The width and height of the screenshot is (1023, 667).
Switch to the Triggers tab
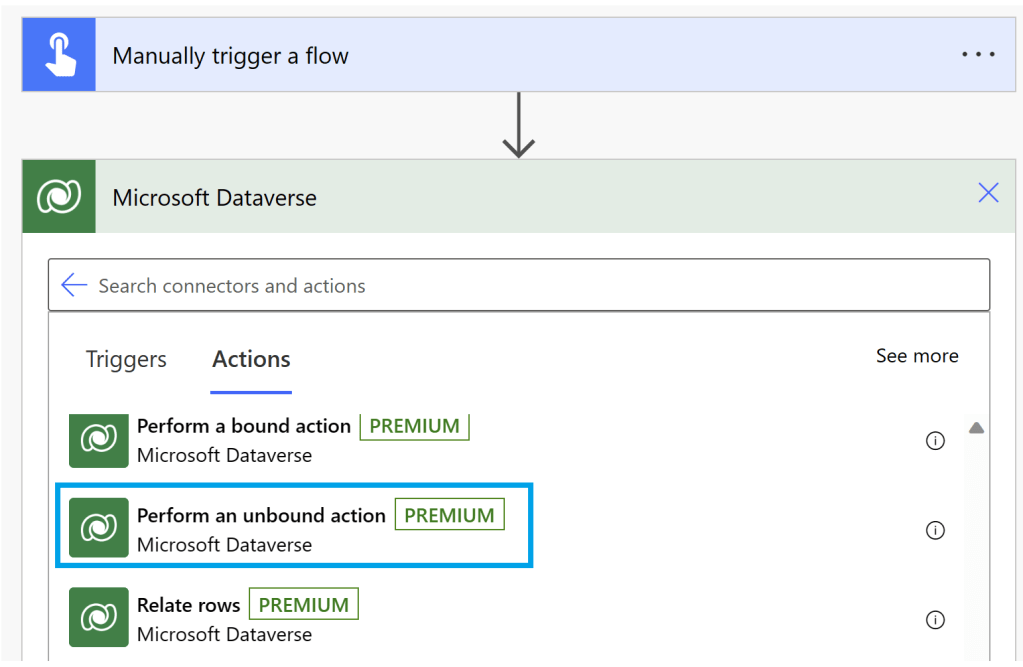[x=126, y=359]
